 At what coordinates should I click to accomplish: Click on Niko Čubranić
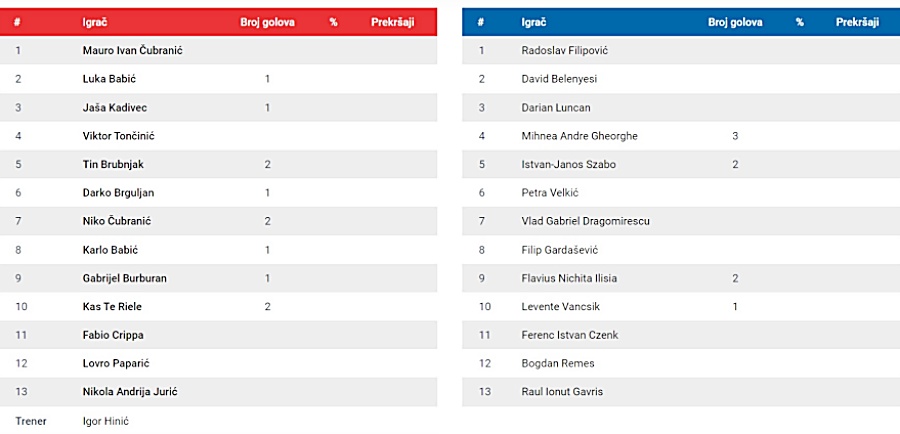117,221
